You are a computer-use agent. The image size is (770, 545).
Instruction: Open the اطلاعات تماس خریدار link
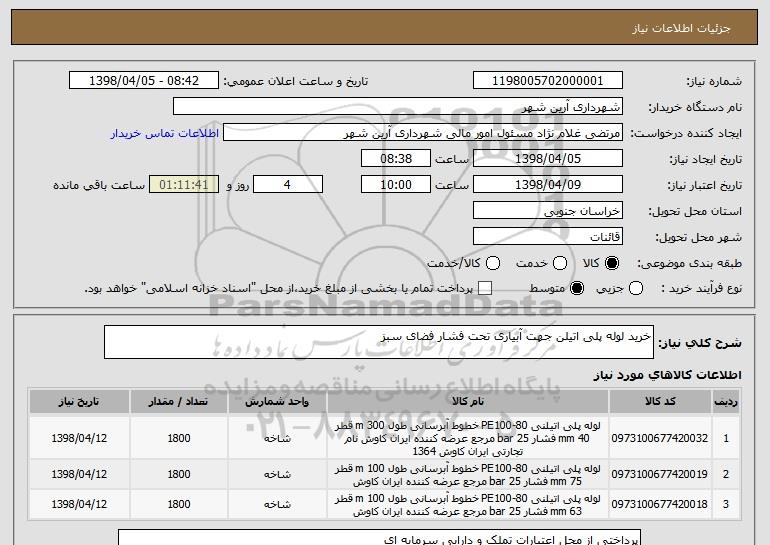coord(165,133)
